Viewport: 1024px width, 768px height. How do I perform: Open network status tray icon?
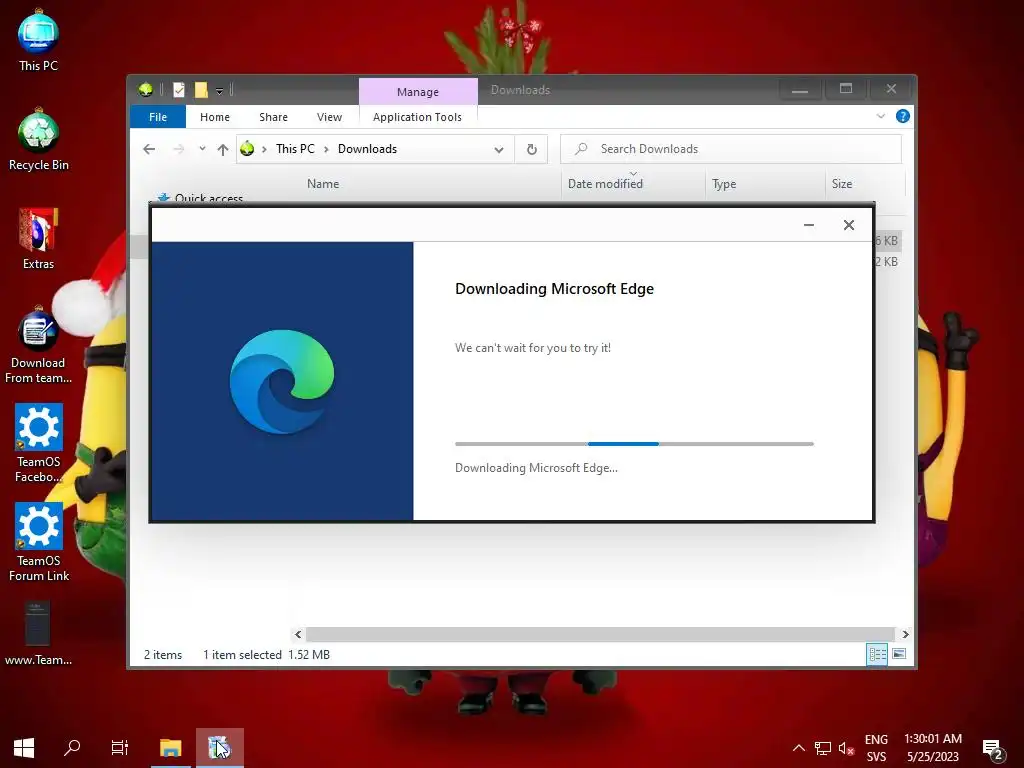tap(822, 748)
